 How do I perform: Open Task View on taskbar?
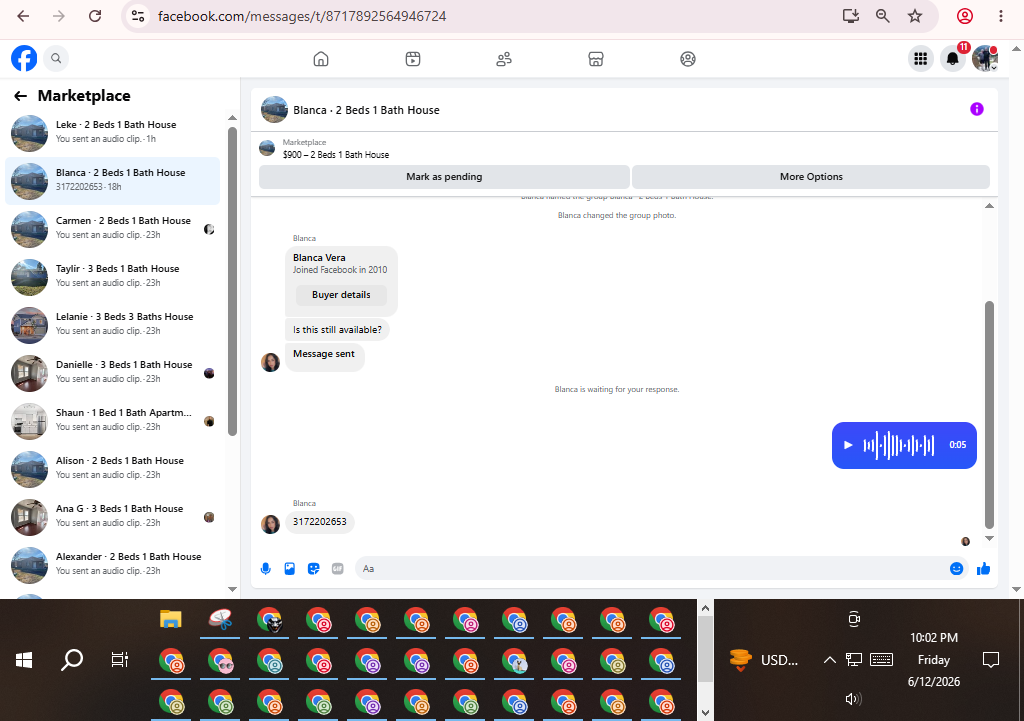pyautogui.click(x=120, y=660)
